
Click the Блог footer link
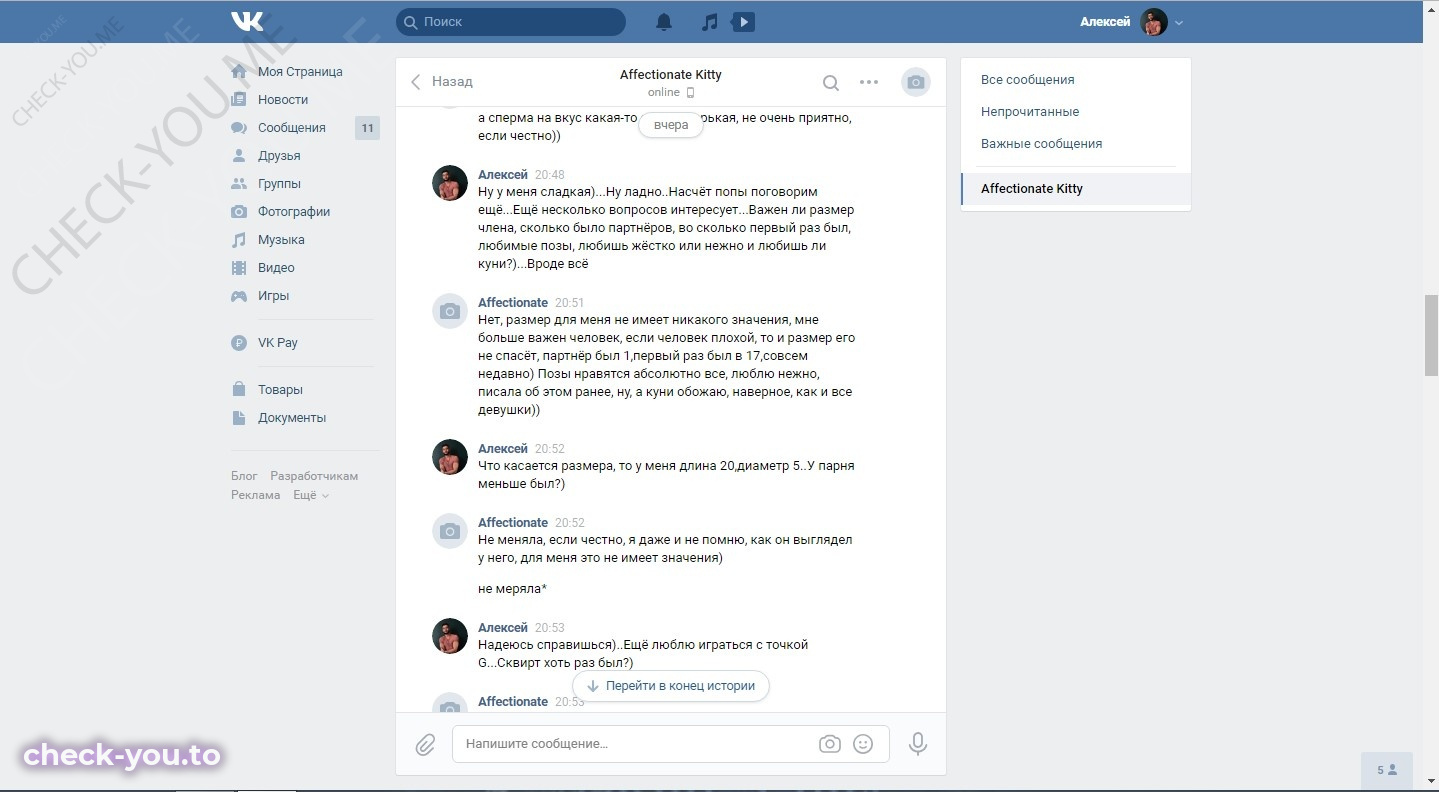point(244,476)
